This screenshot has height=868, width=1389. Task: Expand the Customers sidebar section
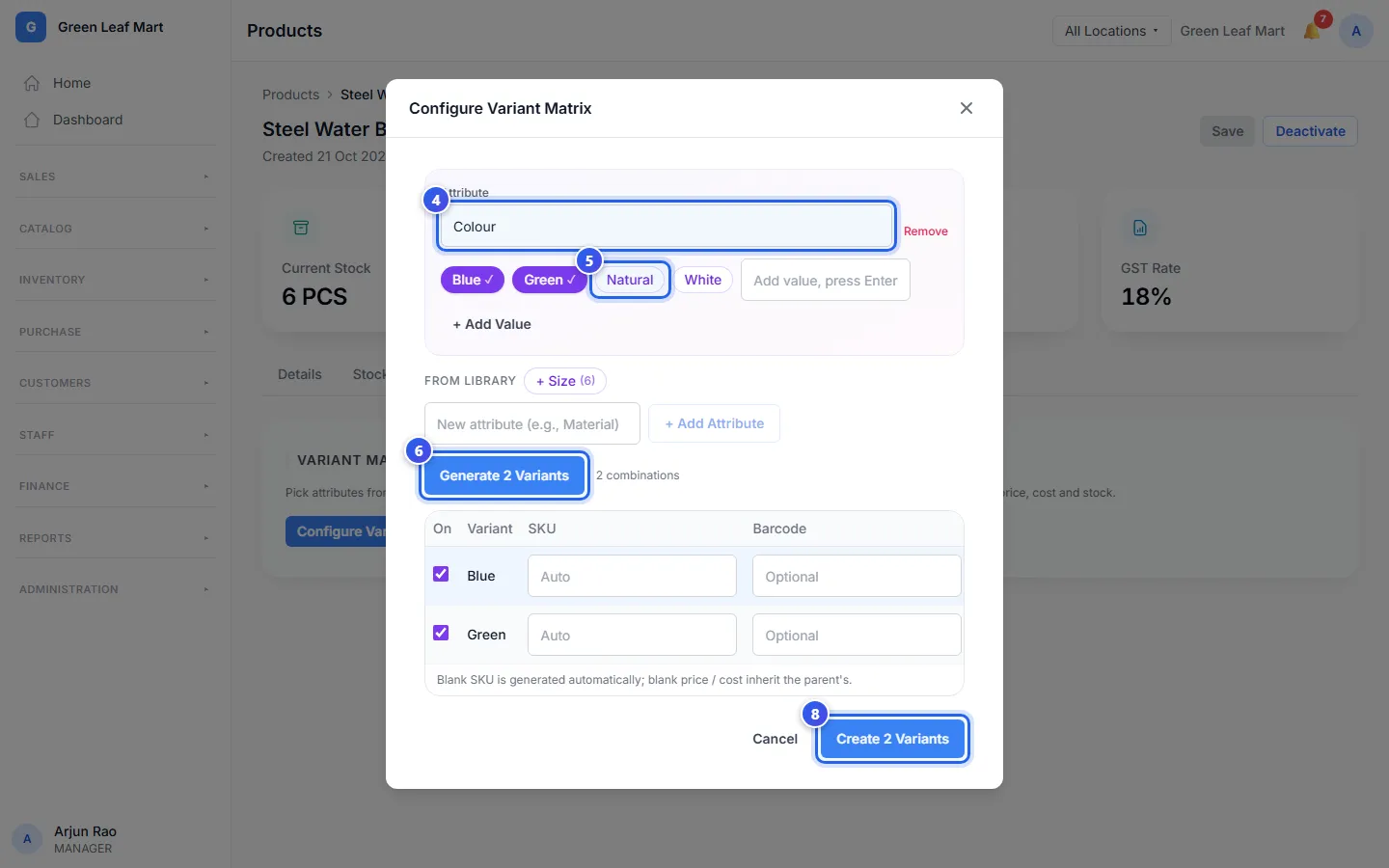point(116,383)
